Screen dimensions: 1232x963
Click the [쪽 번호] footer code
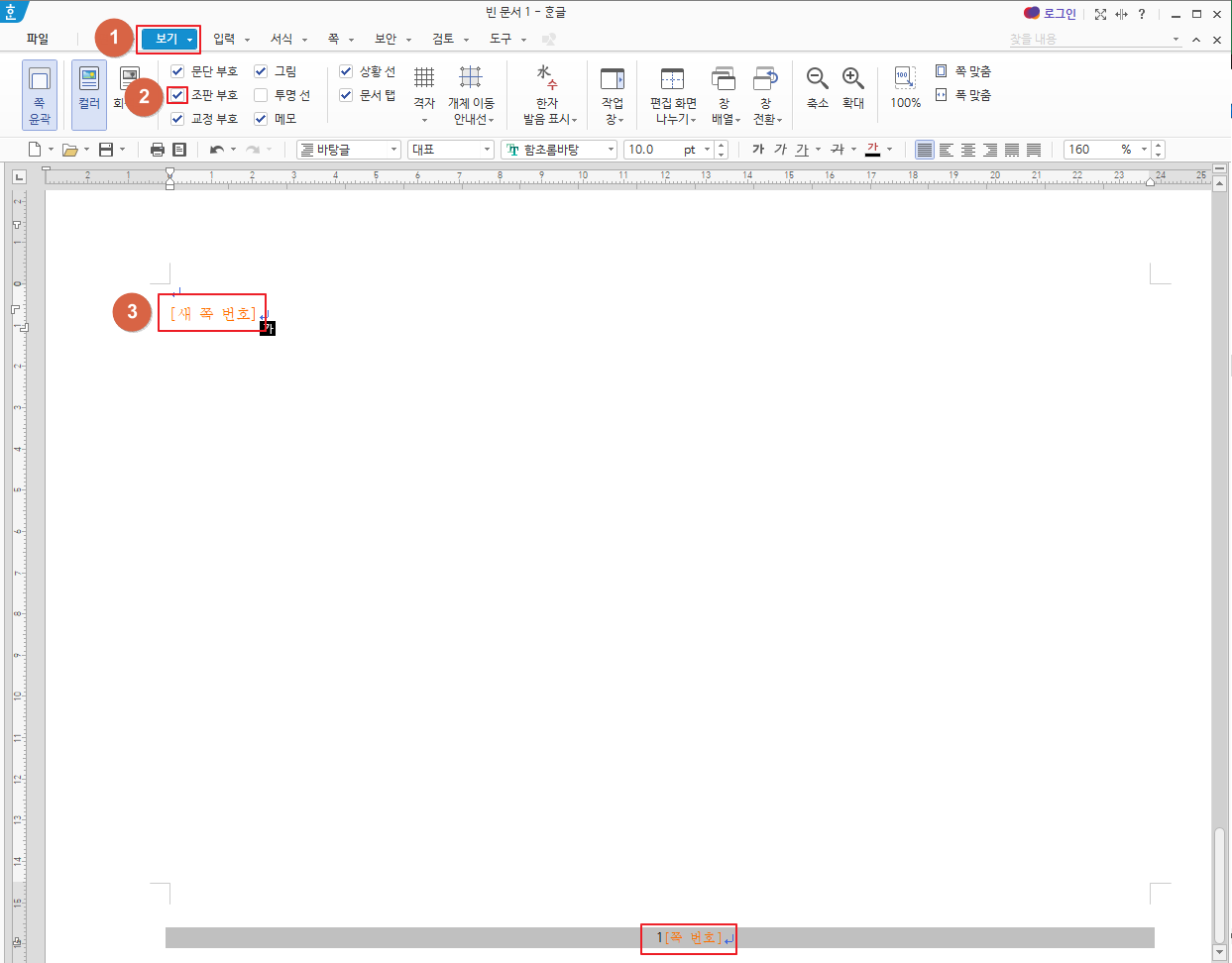(x=693, y=937)
